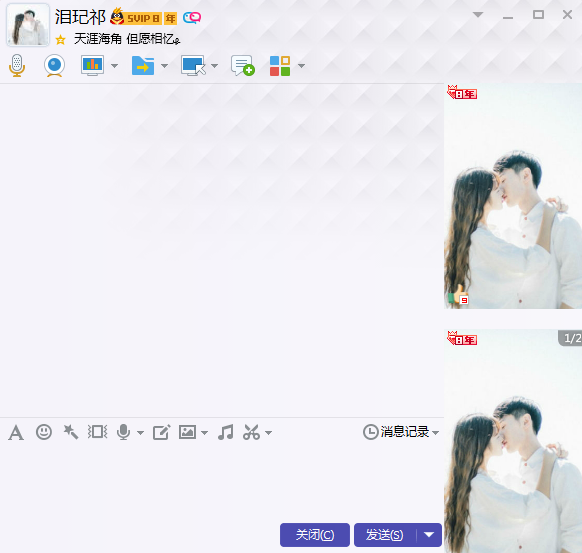The height and width of the screenshot is (553, 582).
Task: Open the font style A icon
Action: click(16, 433)
